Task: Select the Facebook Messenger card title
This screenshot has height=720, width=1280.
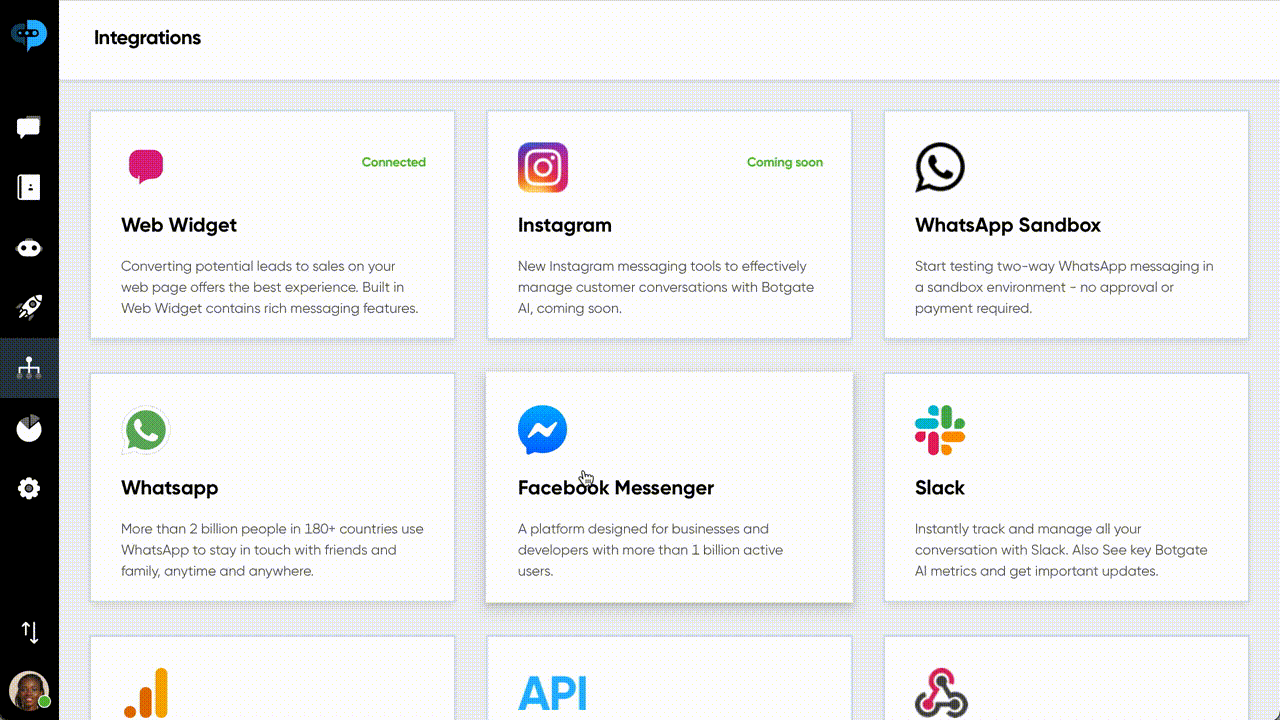Action: point(616,488)
